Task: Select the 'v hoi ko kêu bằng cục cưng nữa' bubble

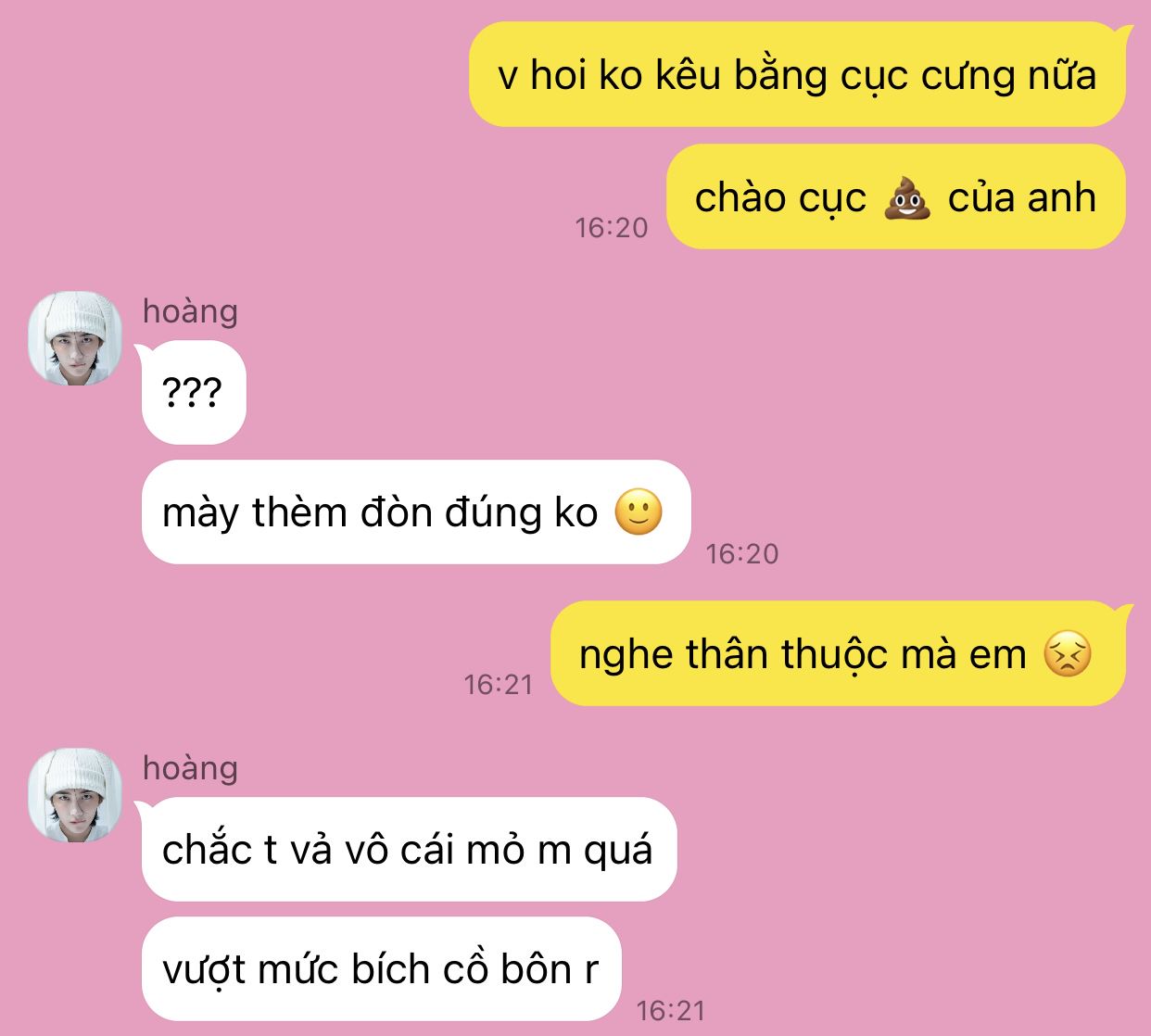Action: [798, 75]
